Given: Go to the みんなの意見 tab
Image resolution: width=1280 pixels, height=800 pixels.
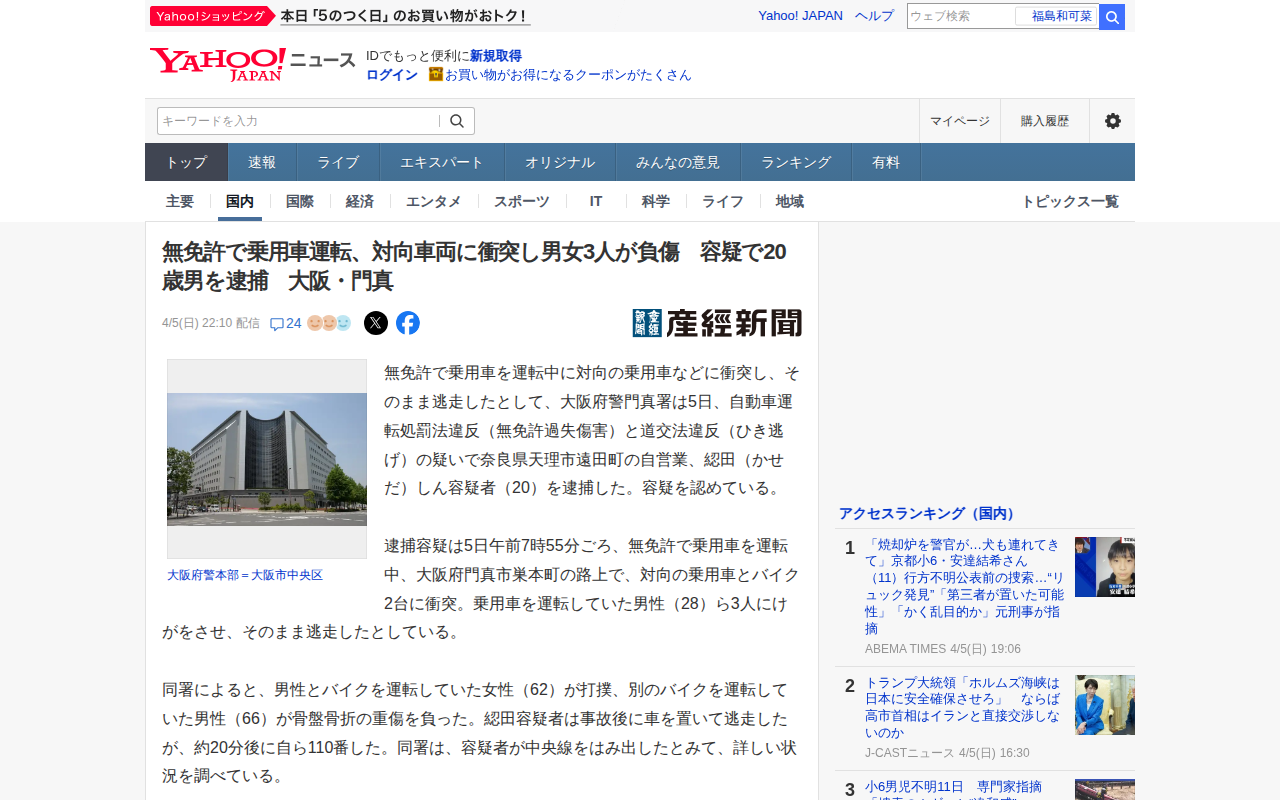Looking at the screenshot, I should pos(678,162).
